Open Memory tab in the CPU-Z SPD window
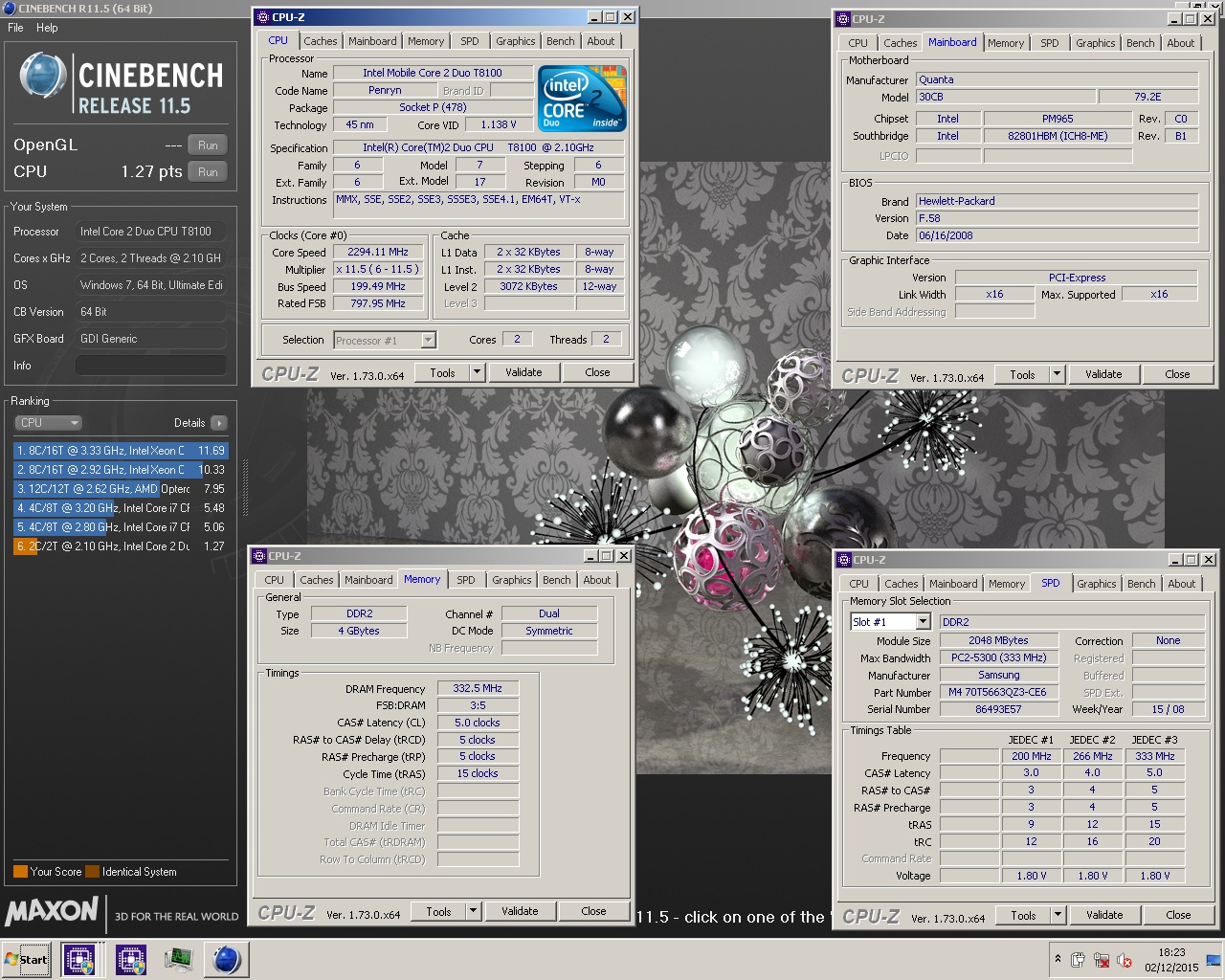 click(1007, 584)
